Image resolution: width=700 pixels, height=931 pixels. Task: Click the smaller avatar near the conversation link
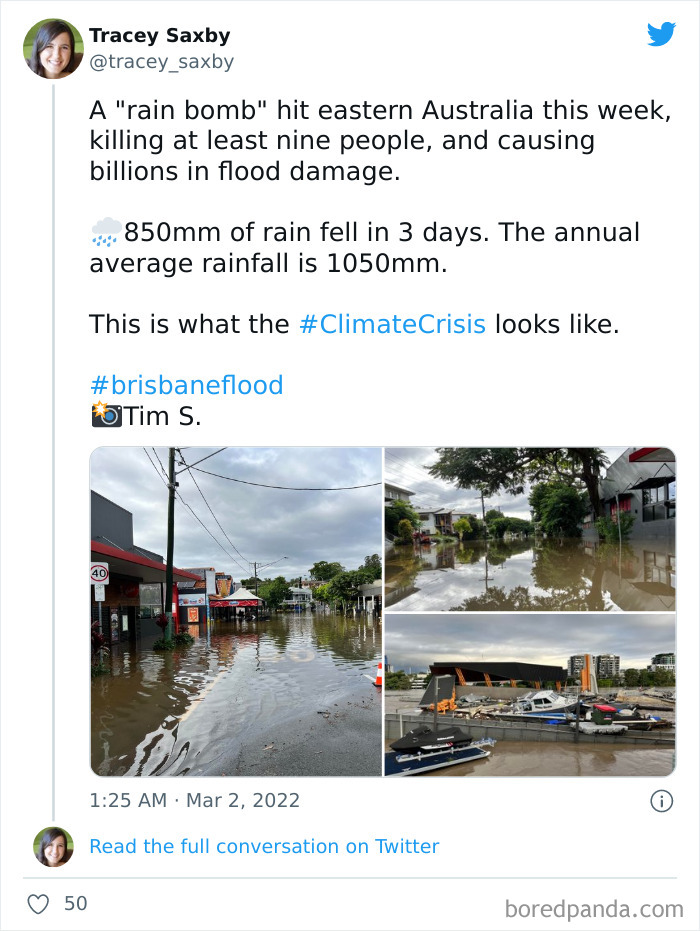53,846
